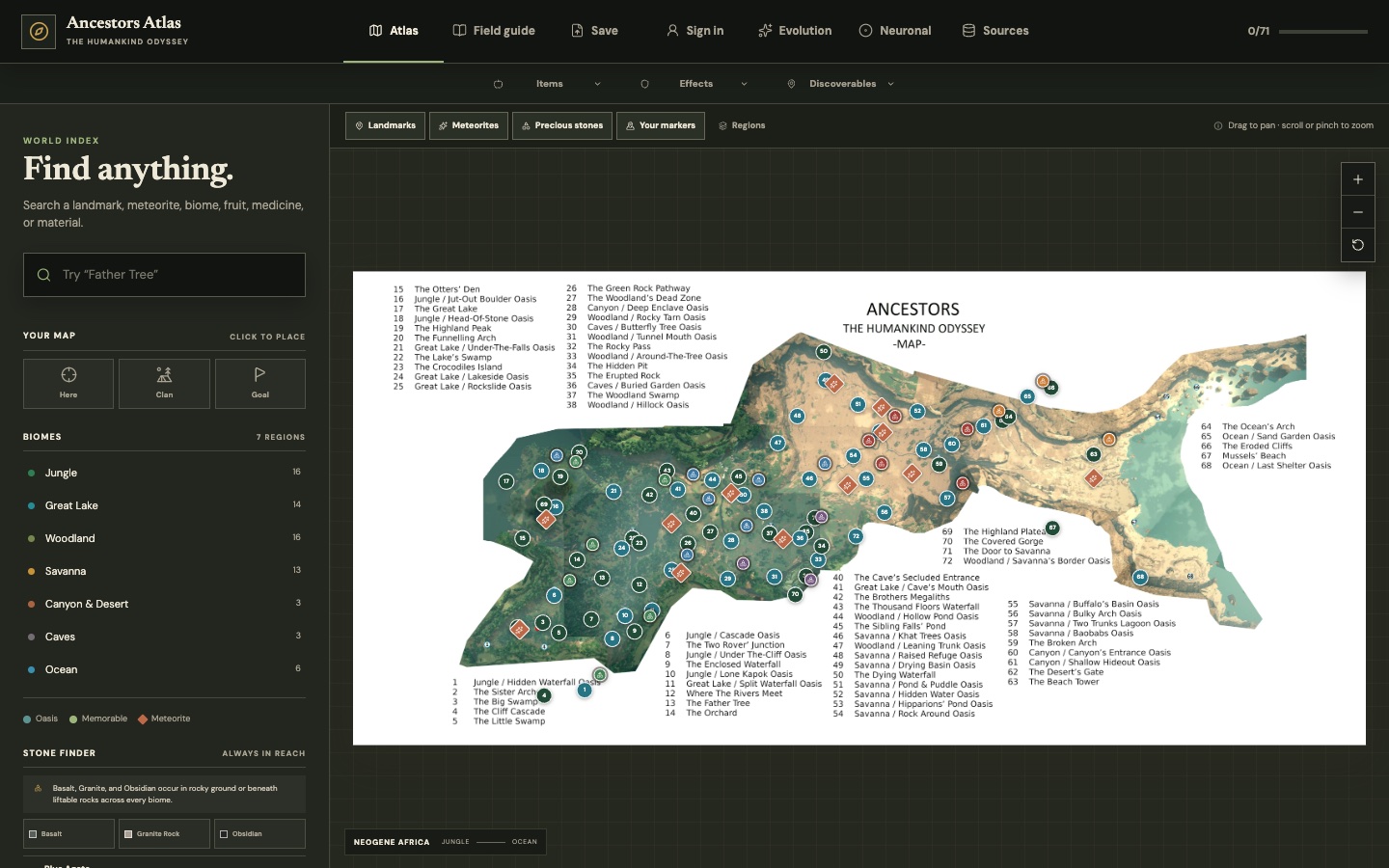Toggle the Meteorites map layer
Screen dimensions: 1389x868
tap(469, 125)
